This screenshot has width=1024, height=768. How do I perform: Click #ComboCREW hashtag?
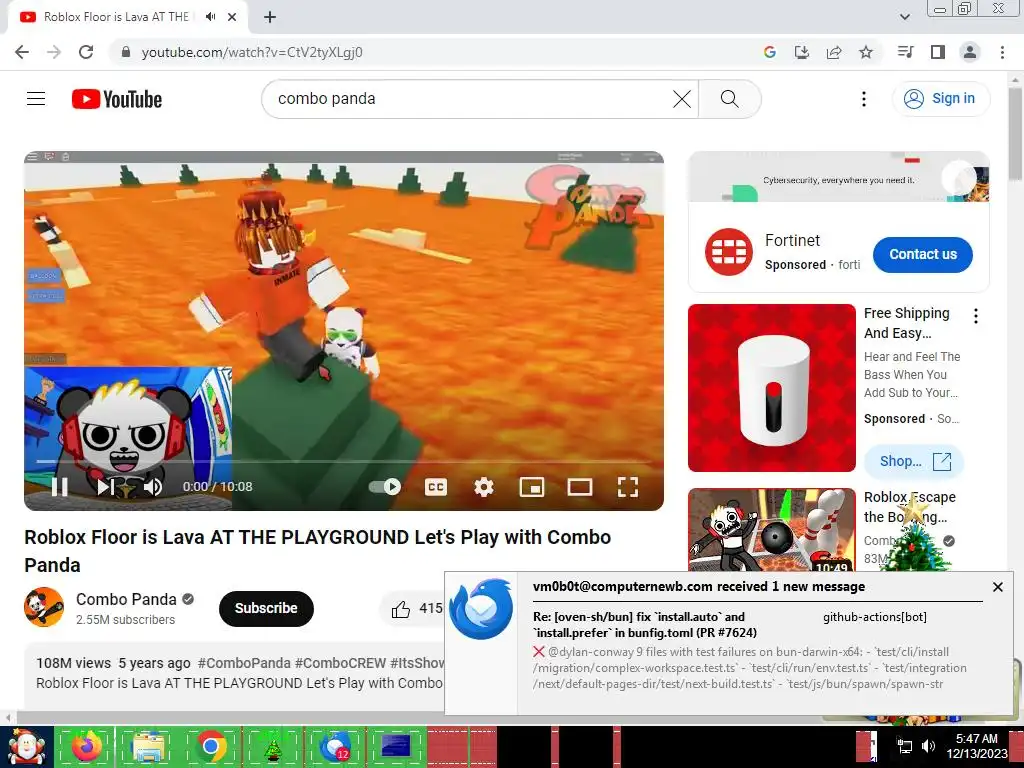point(340,663)
